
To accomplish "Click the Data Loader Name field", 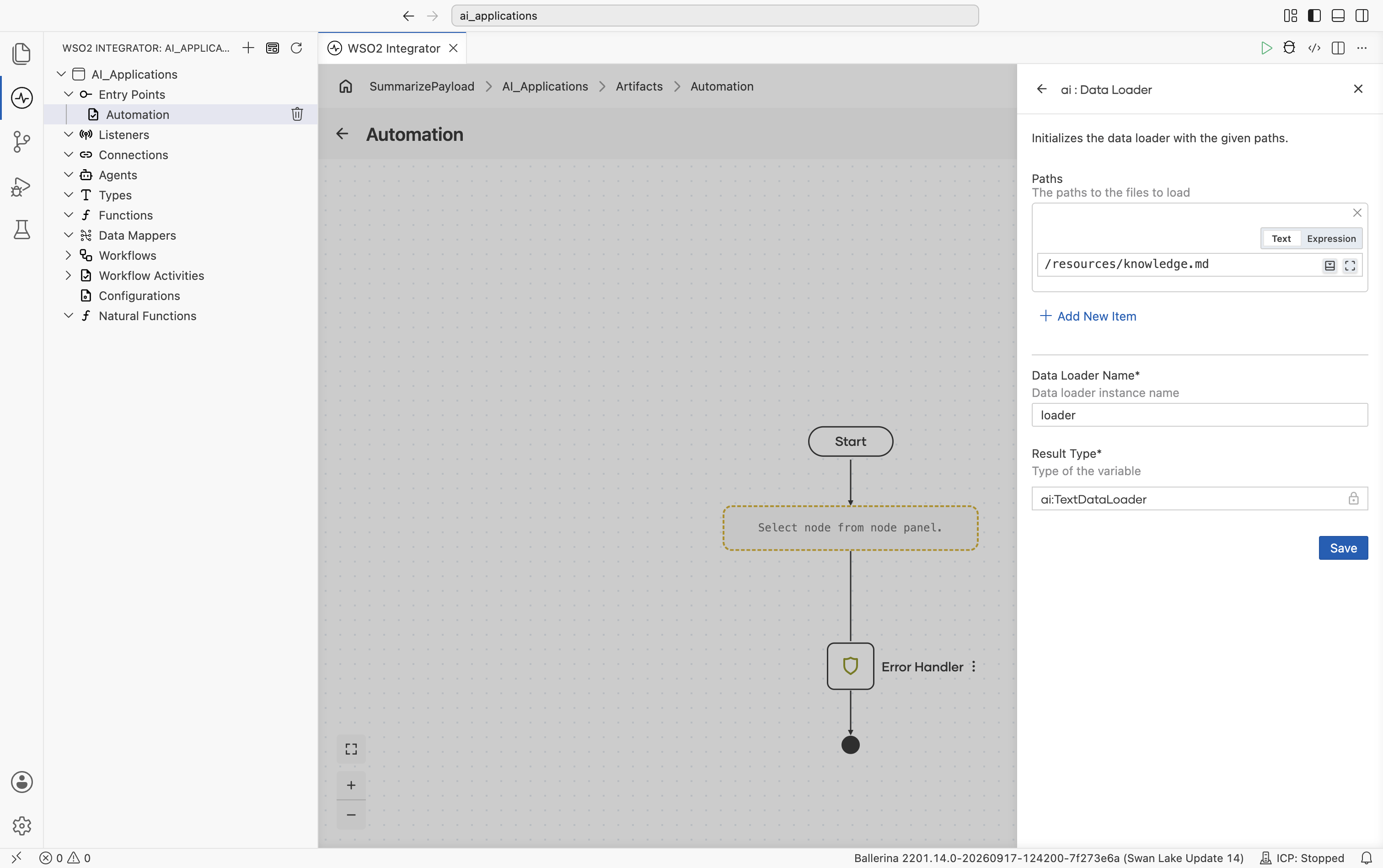I will pos(1199,415).
